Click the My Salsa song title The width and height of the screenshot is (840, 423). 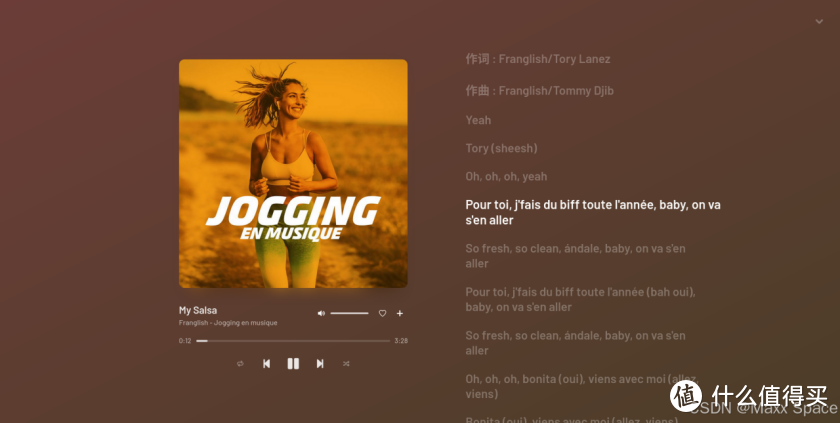[198, 310]
